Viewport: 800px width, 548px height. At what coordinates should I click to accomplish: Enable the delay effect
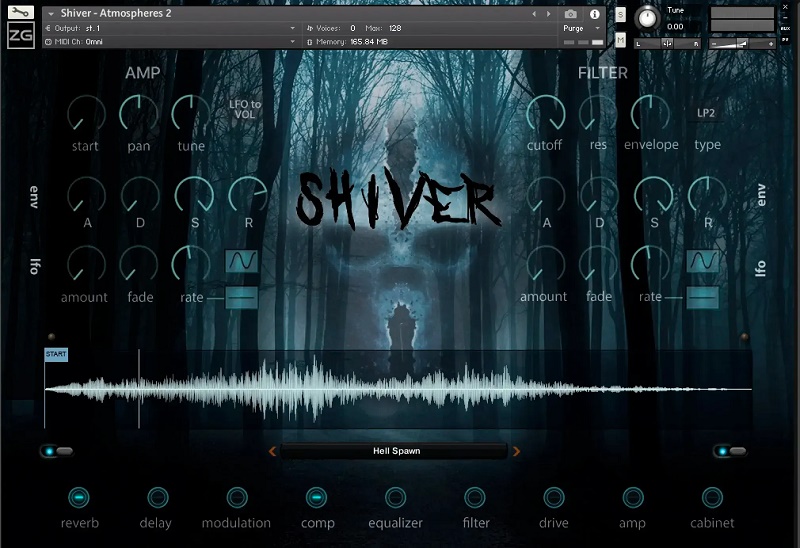pos(157,497)
